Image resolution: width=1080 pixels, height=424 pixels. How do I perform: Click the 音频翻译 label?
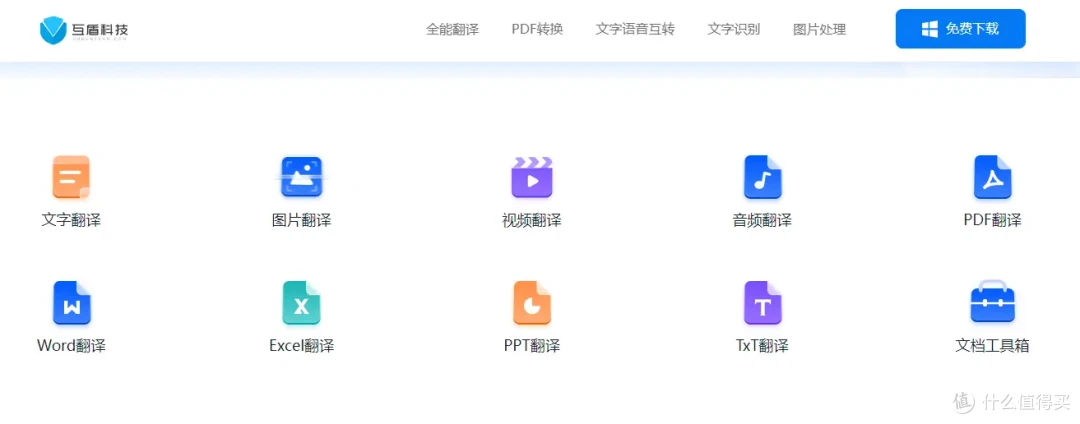pyautogui.click(x=762, y=220)
